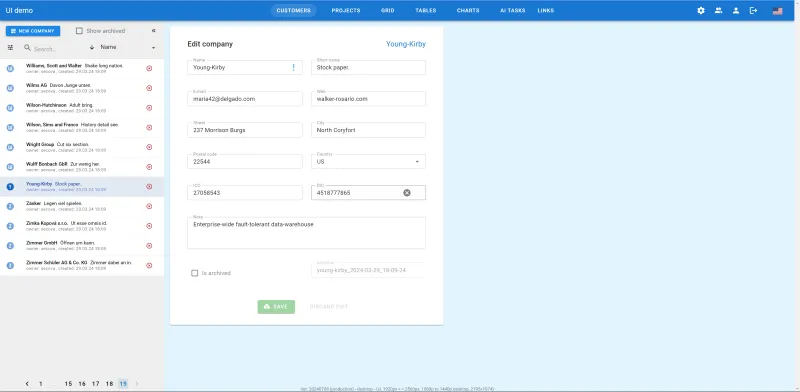Click the Save button
Image resolution: width=800 pixels, height=392 pixels.
tap(276, 307)
